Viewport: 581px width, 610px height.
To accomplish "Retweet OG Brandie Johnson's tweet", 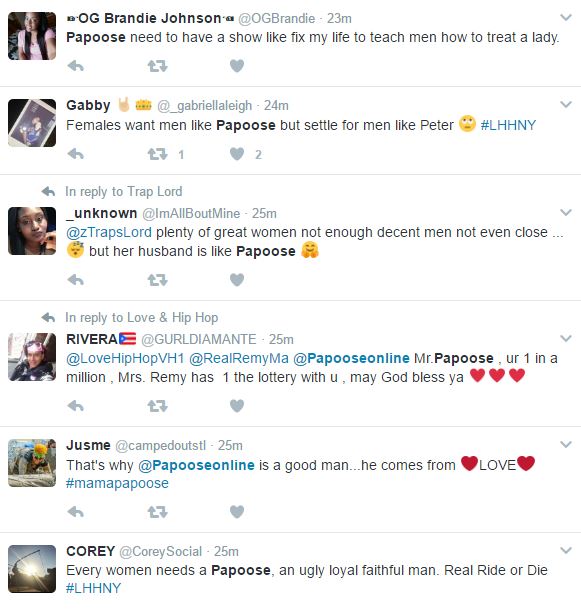I will click(x=157, y=66).
